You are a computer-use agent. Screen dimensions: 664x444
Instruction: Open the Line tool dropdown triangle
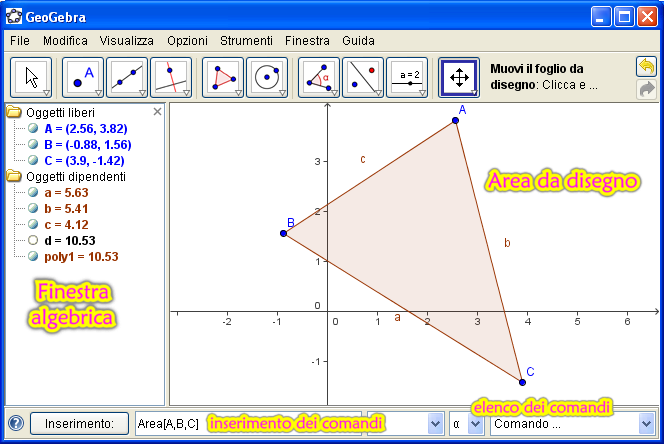(142, 93)
